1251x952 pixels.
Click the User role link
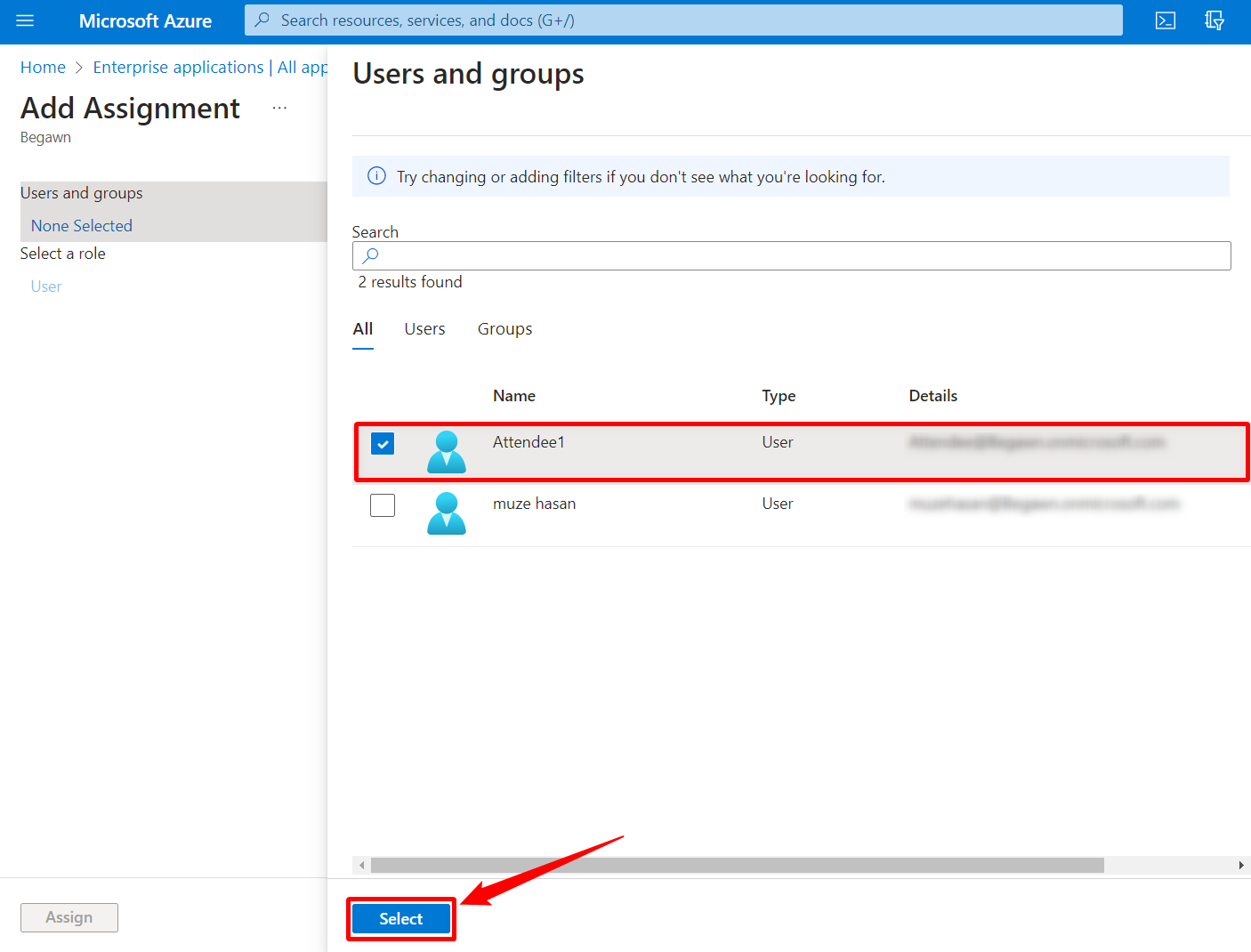tap(46, 286)
